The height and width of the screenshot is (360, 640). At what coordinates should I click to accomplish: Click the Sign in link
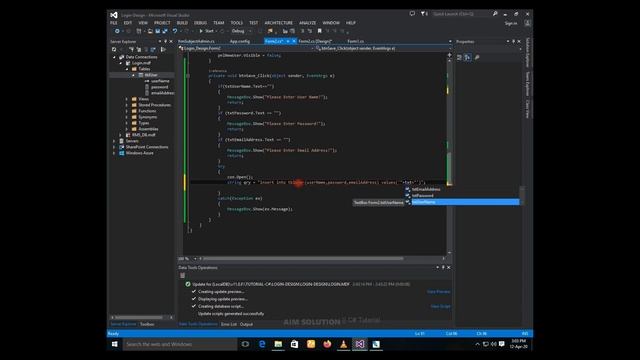[x=511, y=23]
